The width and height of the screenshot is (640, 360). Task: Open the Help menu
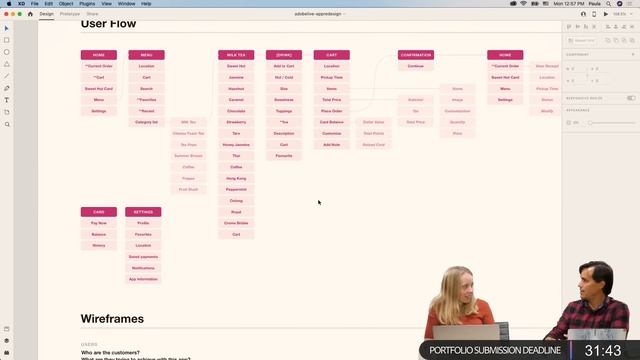point(146,4)
